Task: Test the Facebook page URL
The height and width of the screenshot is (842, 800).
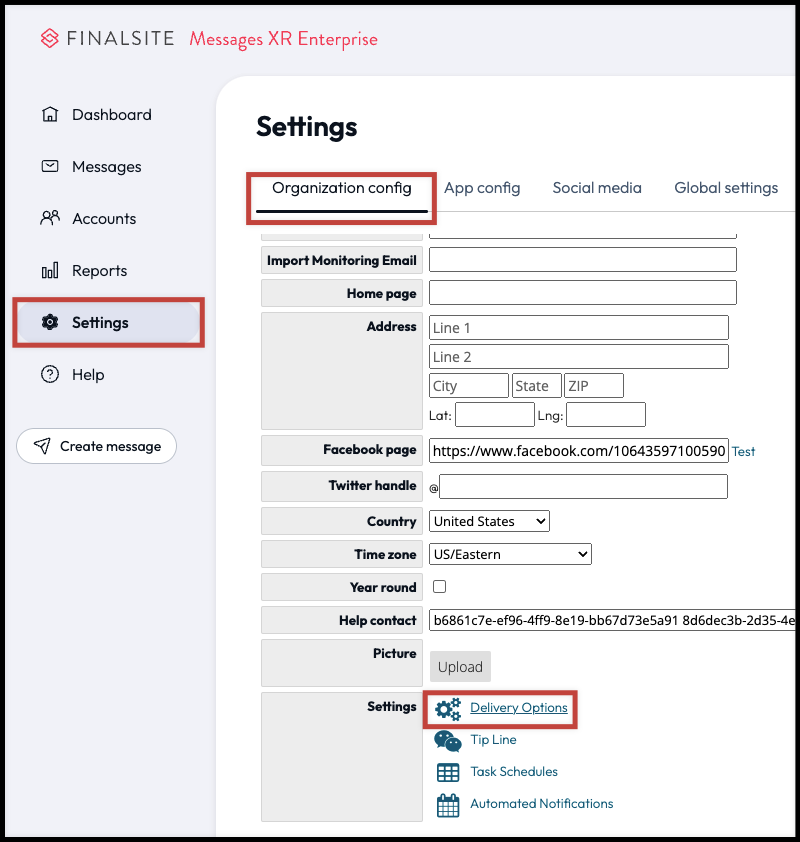Action: pyautogui.click(x=743, y=451)
